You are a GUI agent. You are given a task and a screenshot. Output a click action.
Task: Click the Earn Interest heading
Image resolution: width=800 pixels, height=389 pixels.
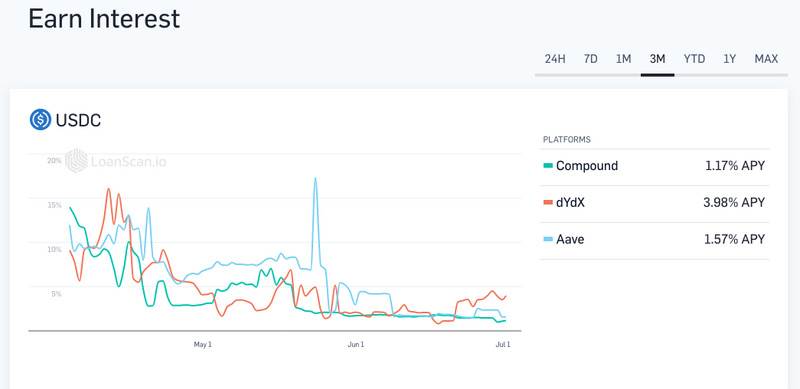point(104,18)
